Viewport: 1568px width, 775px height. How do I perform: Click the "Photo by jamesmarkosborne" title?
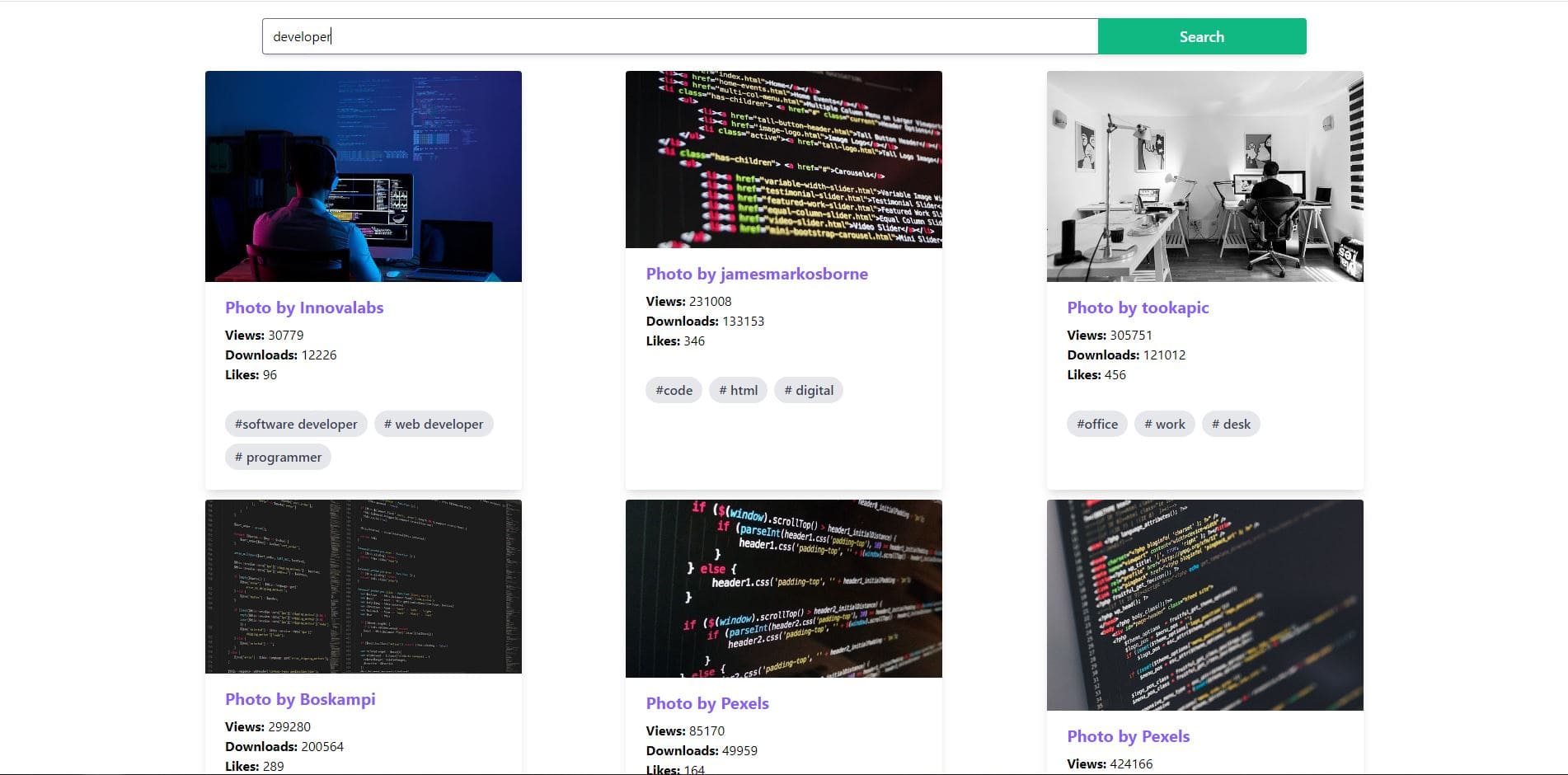pyautogui.click(x=756, y=274)
